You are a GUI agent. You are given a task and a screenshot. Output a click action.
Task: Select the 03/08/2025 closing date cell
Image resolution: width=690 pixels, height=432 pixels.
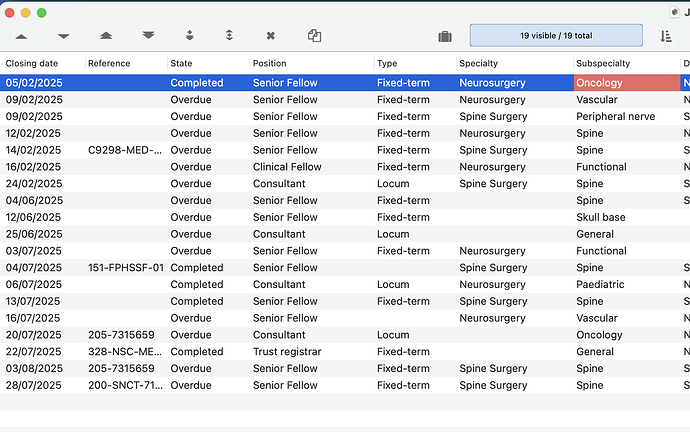pos(34,368)
